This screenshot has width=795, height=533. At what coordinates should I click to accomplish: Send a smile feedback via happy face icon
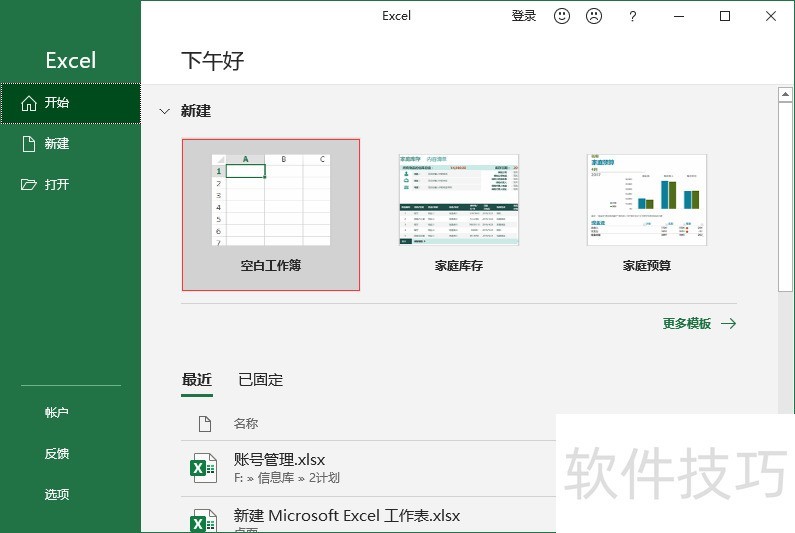[x=562, y=16]
